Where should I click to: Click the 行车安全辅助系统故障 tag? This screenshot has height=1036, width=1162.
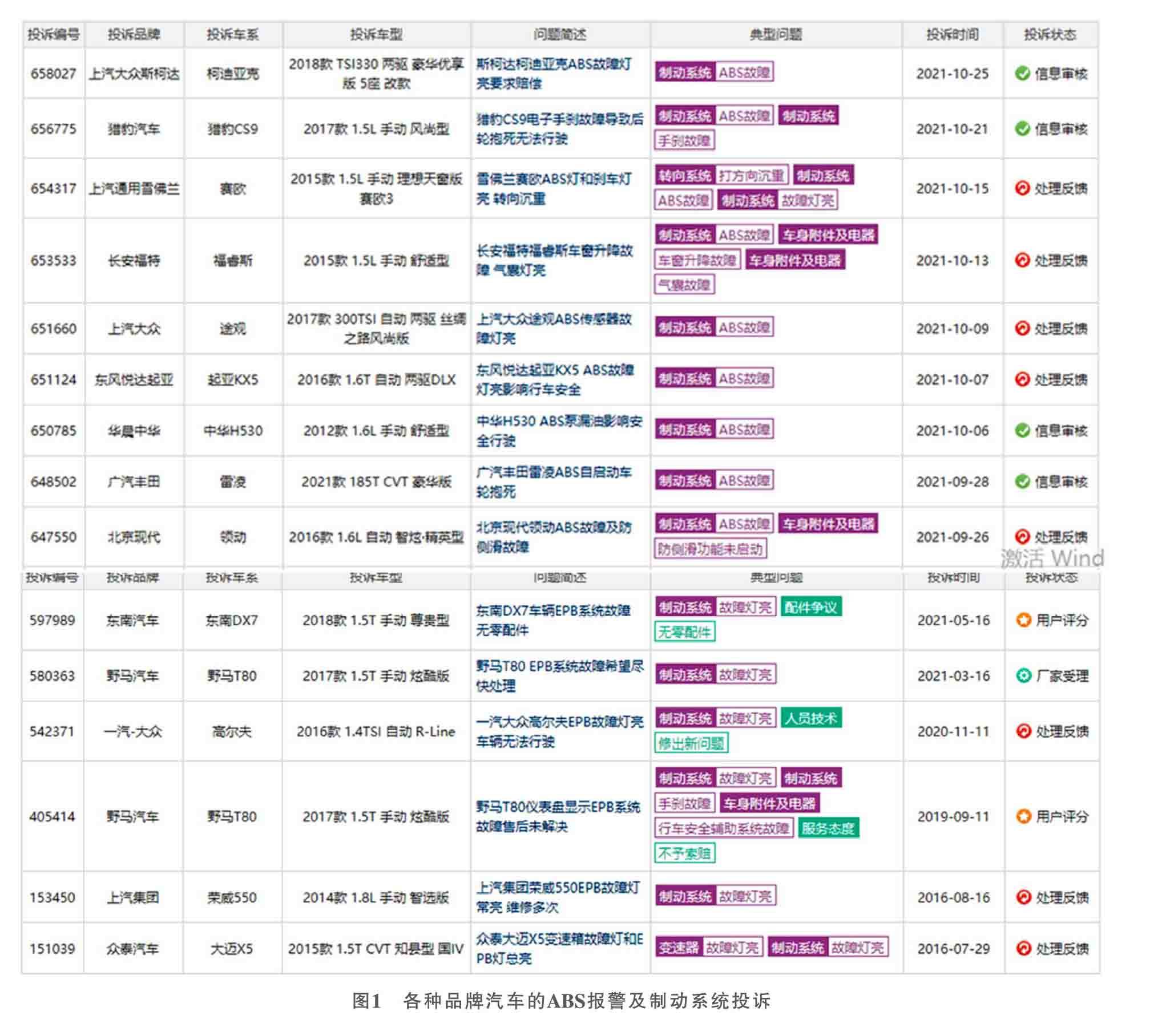724,828
